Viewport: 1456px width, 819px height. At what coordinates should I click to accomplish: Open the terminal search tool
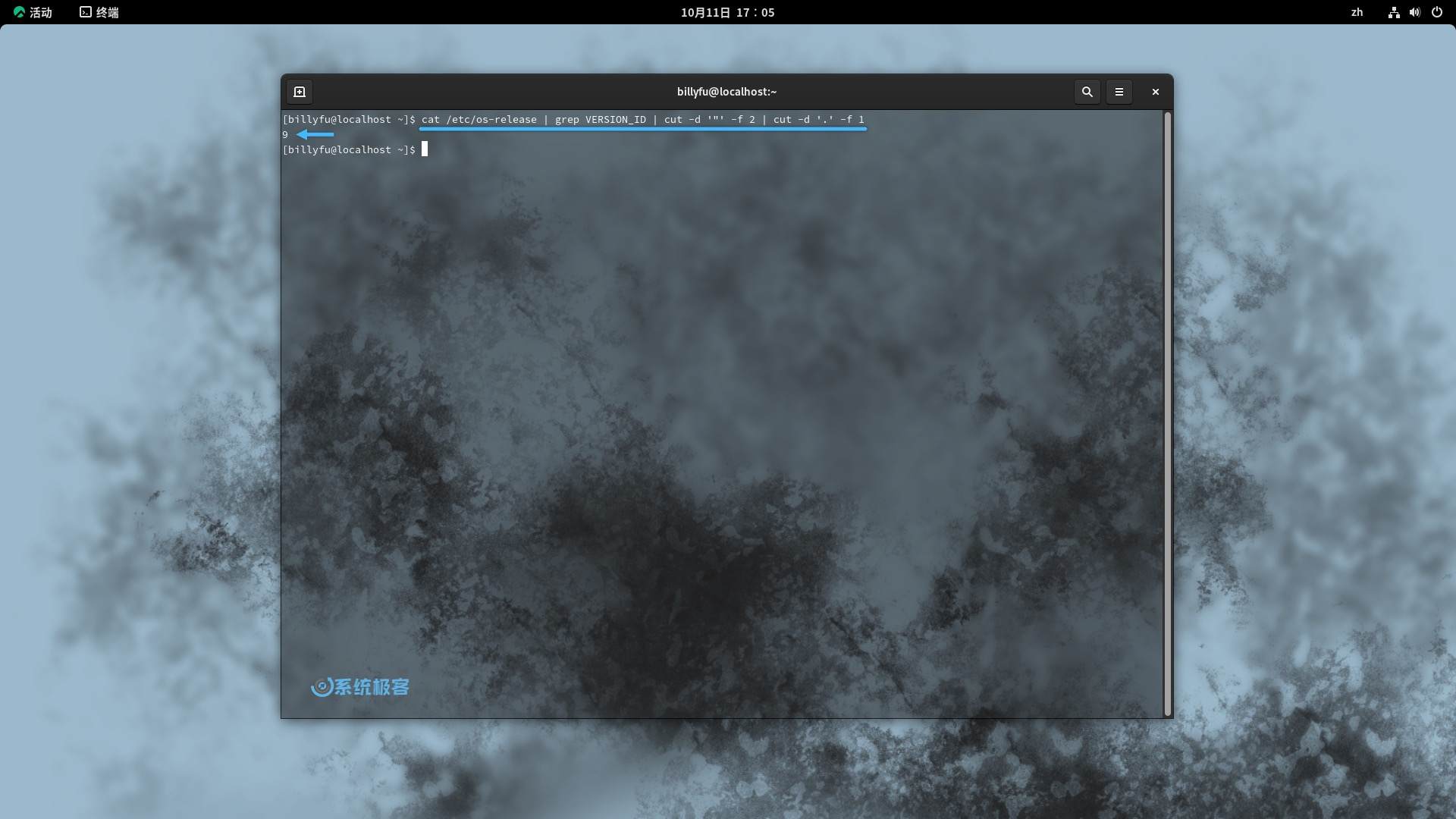coord(1087,92)
